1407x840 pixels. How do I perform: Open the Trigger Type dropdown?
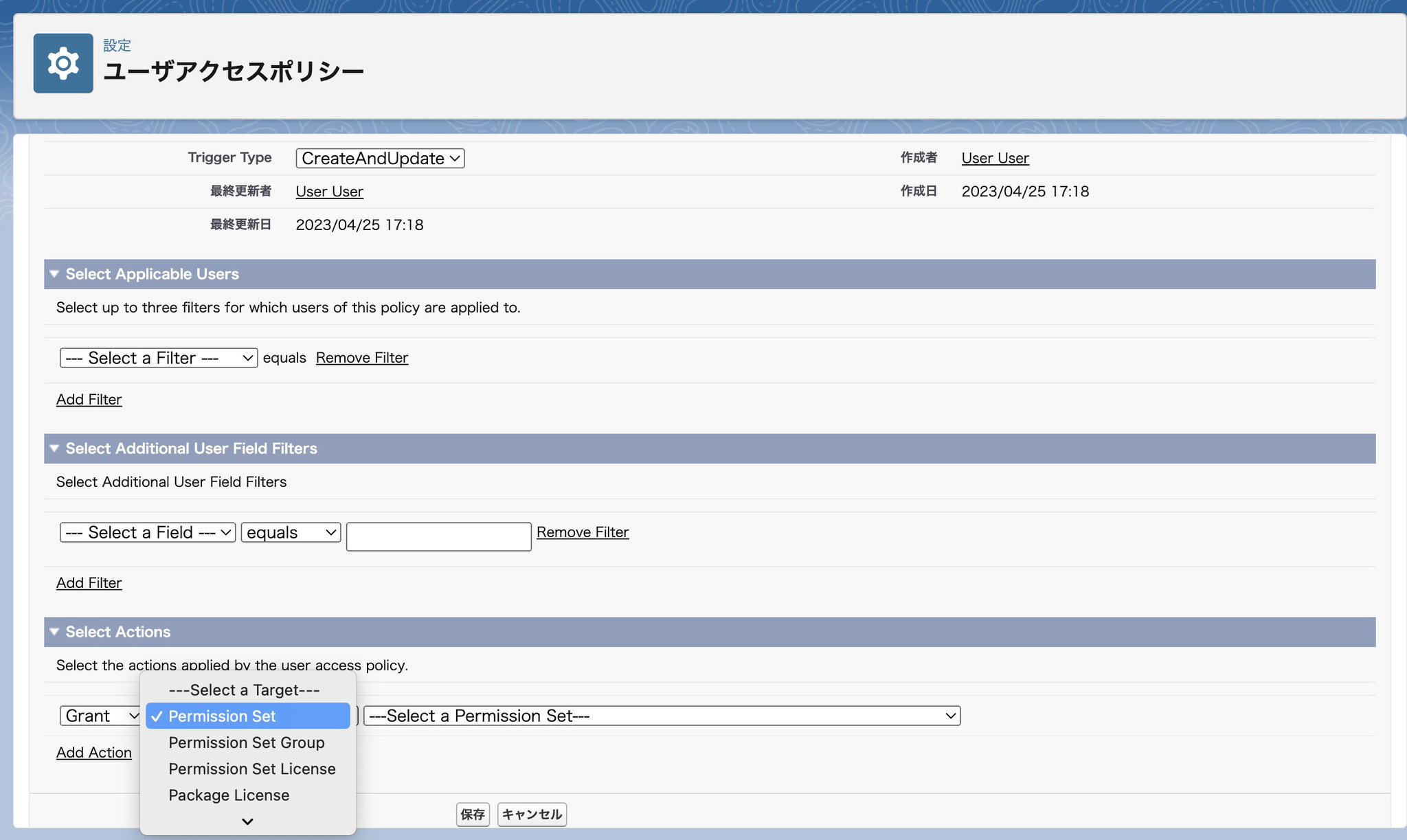(380, 159)
